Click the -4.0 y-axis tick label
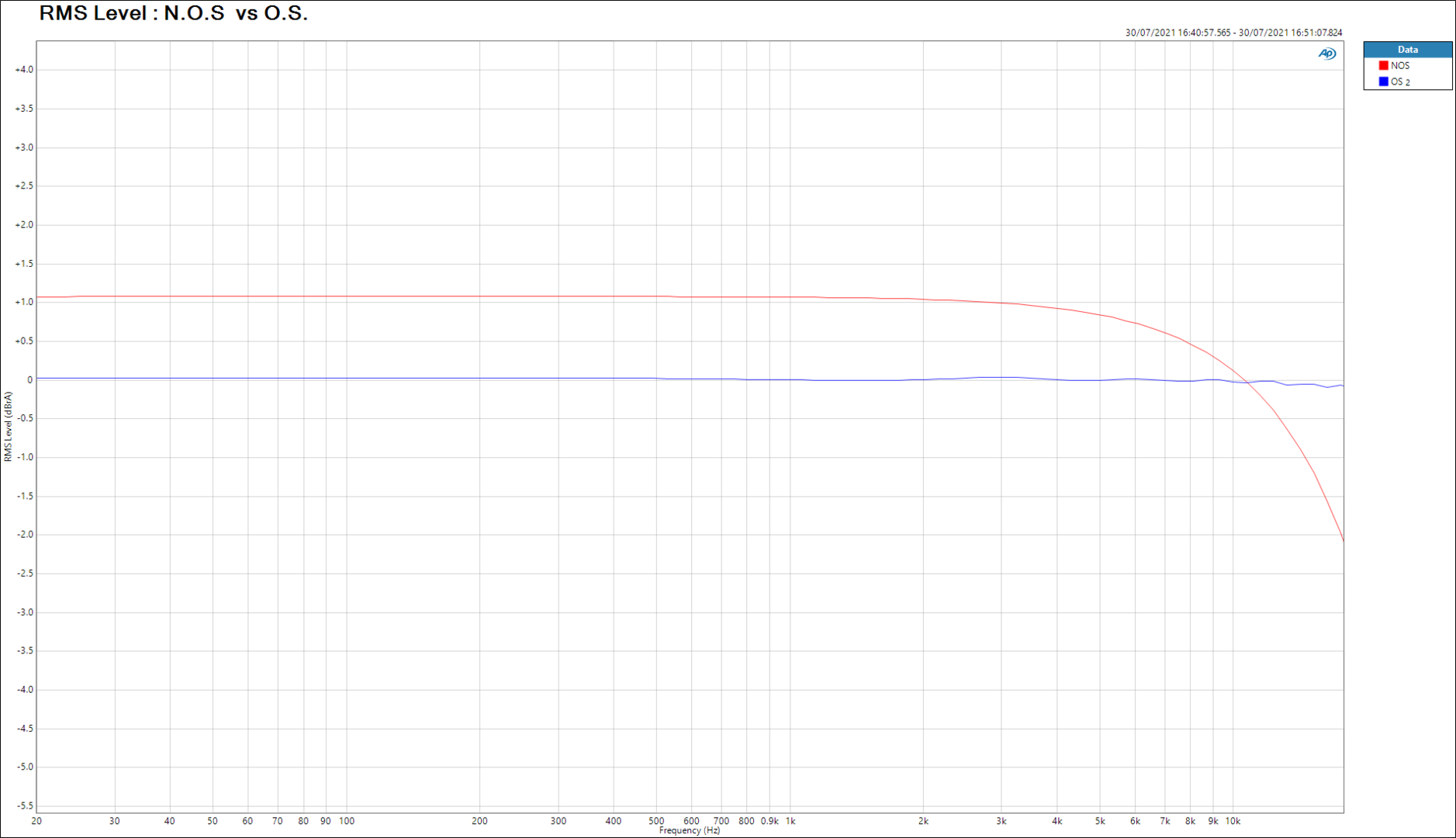Image resolution: width=1456 pixels, height=838 pixels. coord(26,690)
